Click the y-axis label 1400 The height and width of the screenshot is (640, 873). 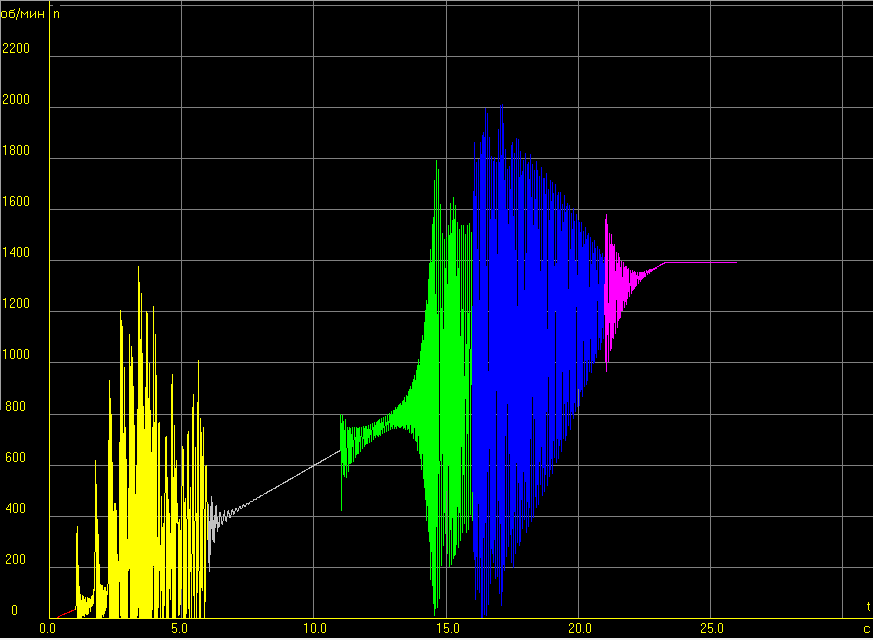[16, 253]
